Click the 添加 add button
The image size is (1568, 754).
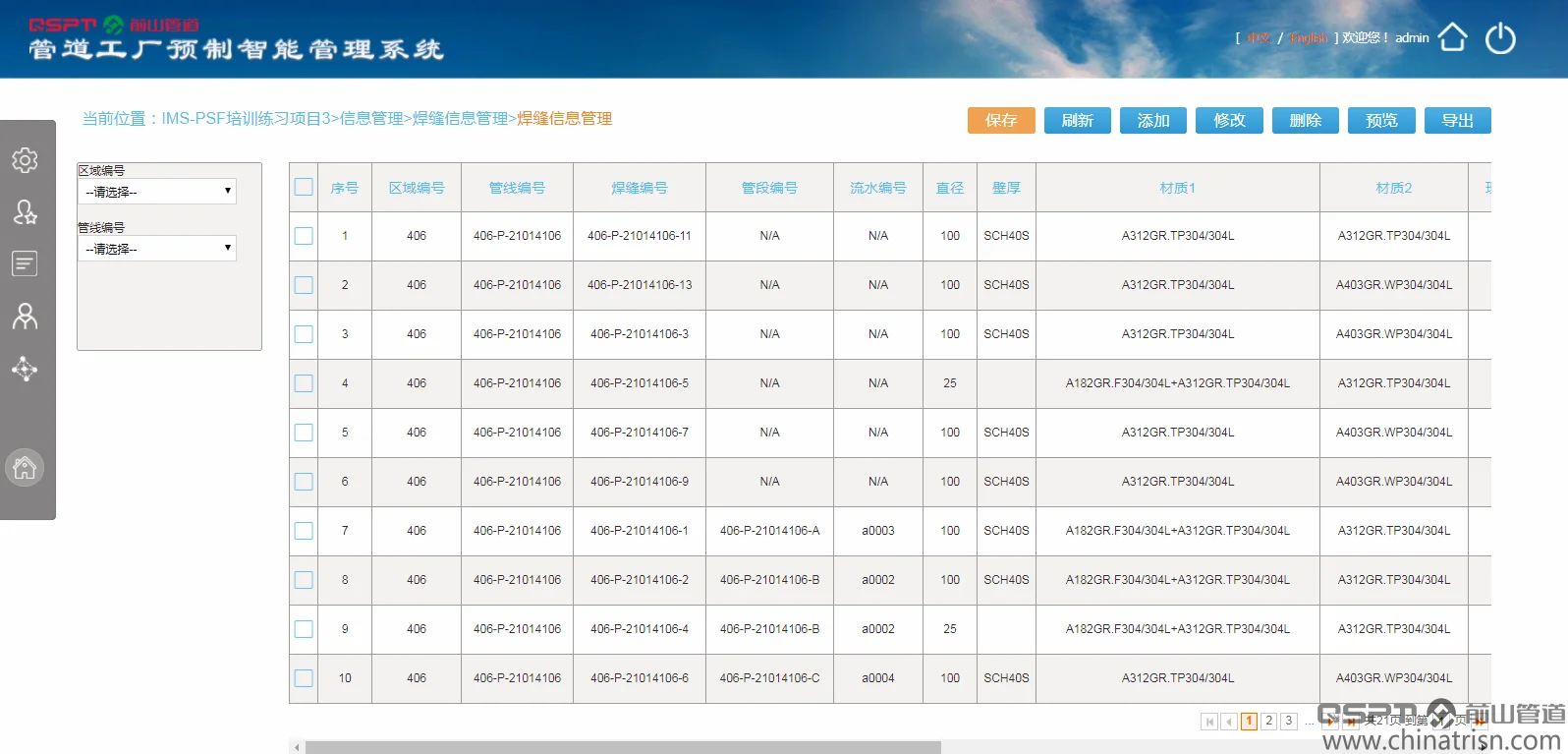[x=1153, y=120]
